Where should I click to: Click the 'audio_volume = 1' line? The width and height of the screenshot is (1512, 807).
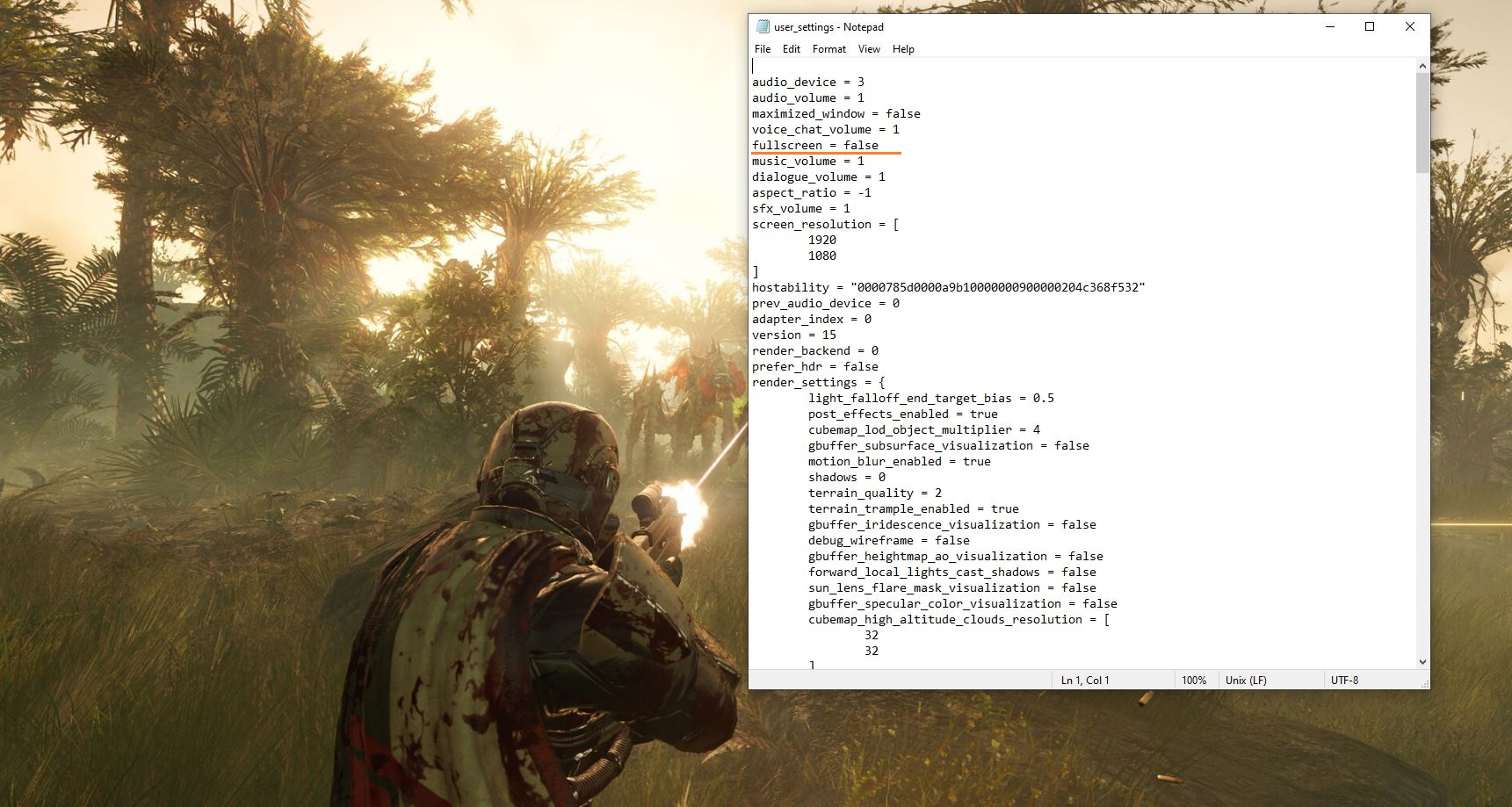pos(808,97)
